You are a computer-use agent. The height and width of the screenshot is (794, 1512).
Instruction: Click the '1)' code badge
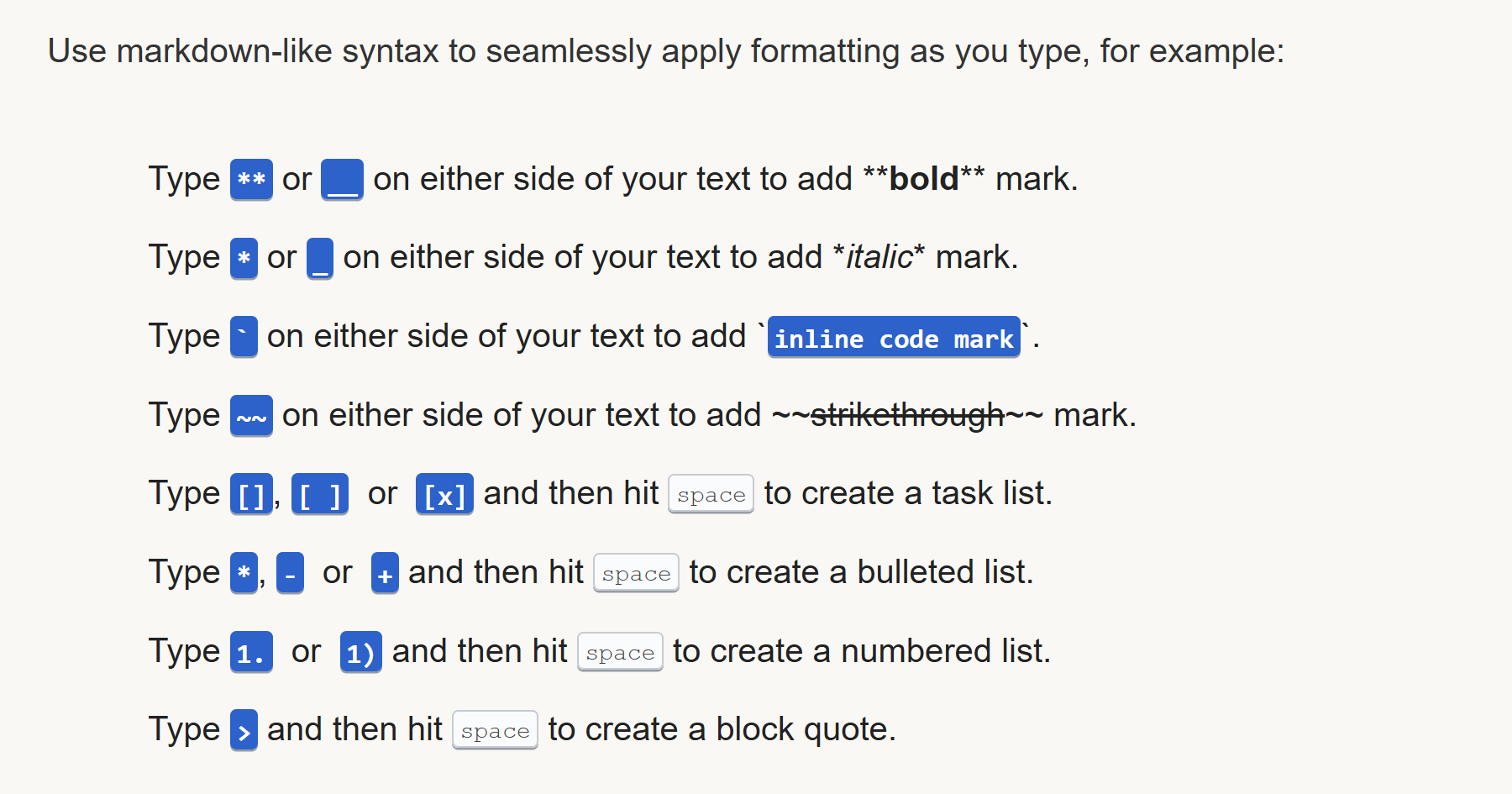click(361, 652)
